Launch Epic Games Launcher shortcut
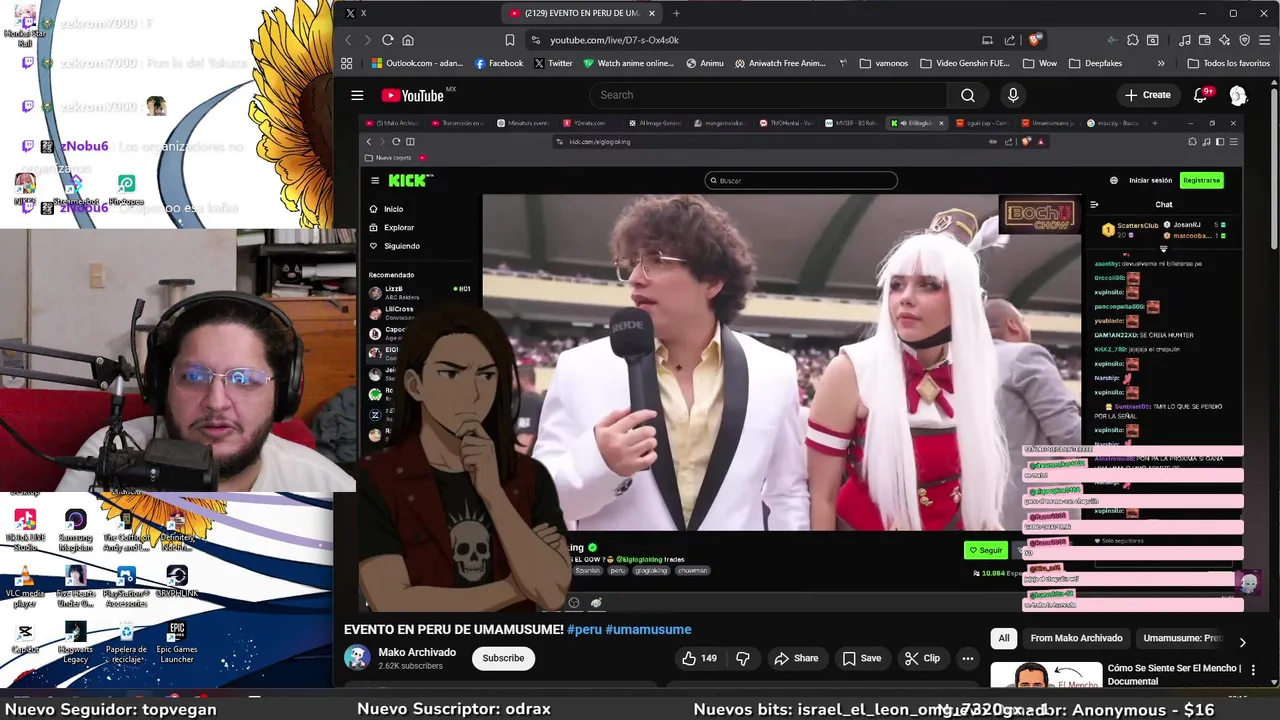 (177, 643)
